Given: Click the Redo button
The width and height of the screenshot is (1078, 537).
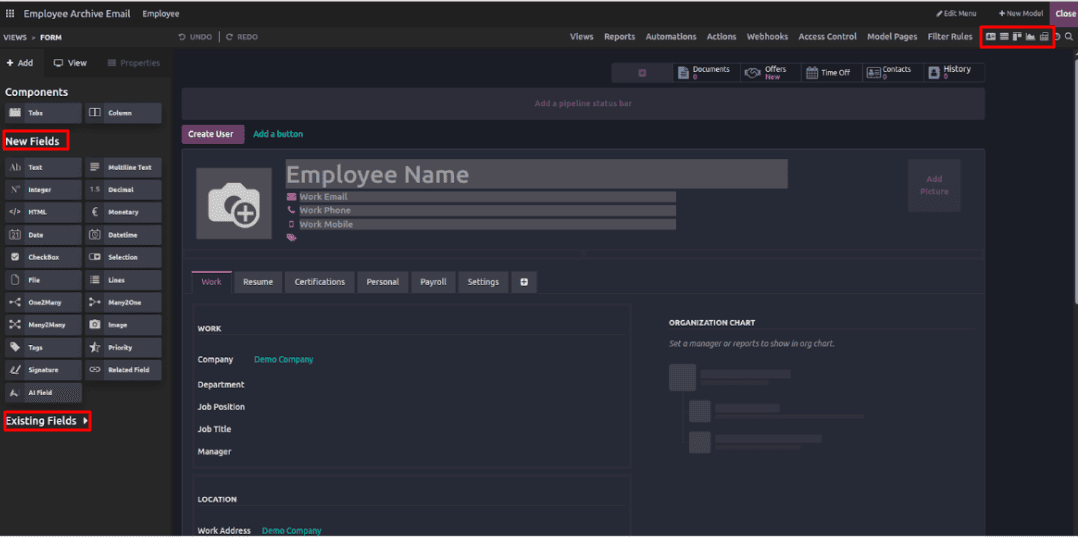Looking at the screenshot, I should coord(242,37).
